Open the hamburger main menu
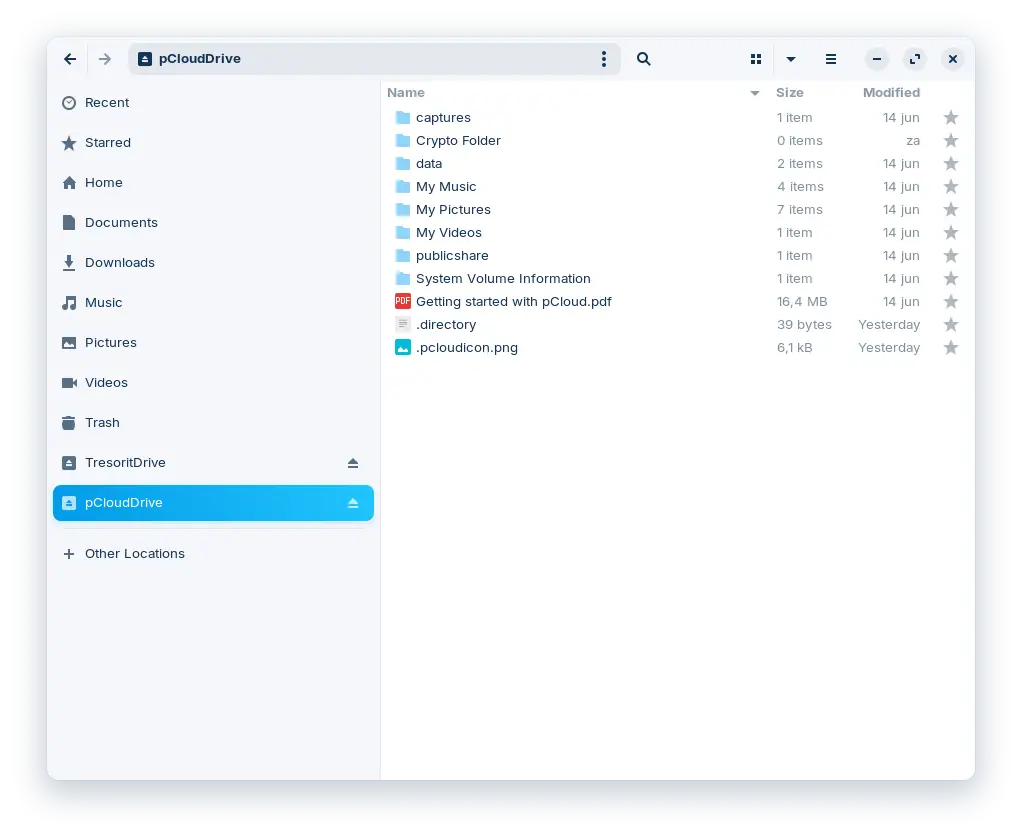The image size is (1022, 837). [830, 59]
